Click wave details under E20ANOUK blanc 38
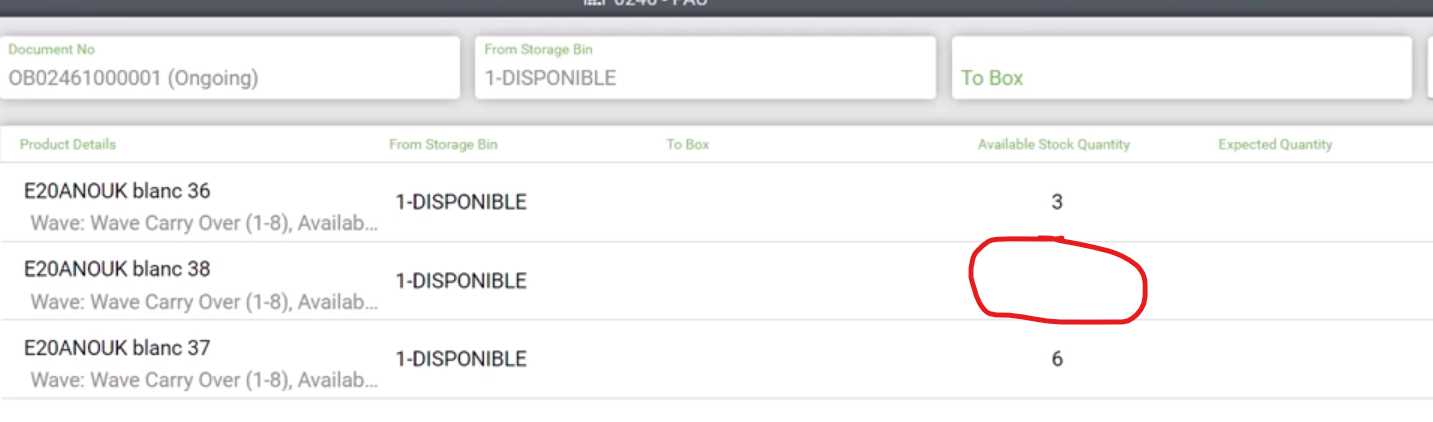 (205, 302)
